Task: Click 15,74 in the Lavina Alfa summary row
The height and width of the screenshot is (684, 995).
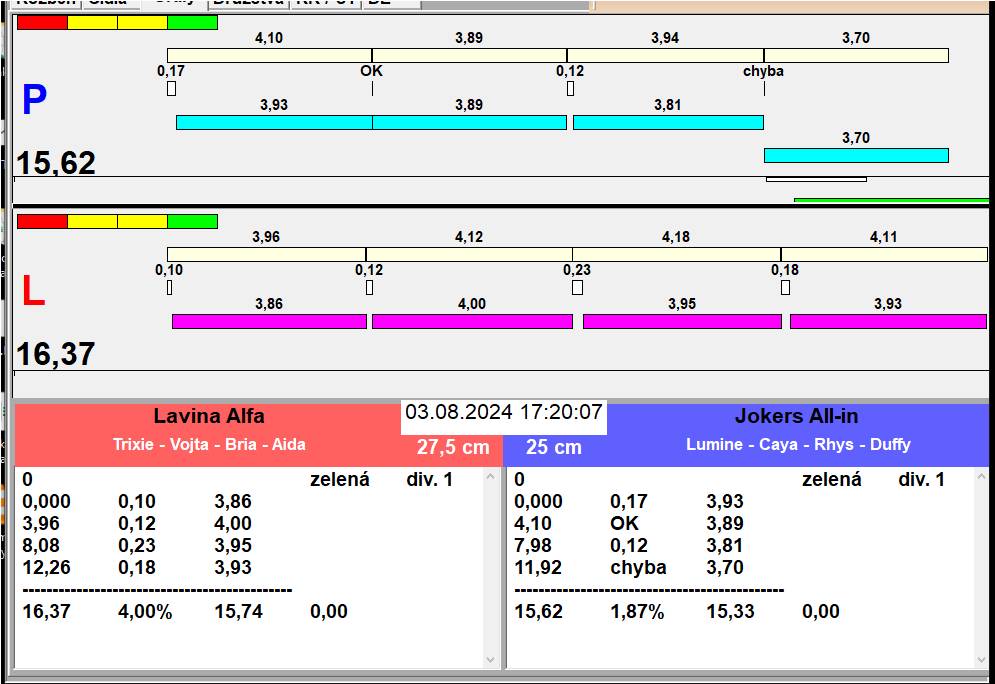Action: click(239, 612)
